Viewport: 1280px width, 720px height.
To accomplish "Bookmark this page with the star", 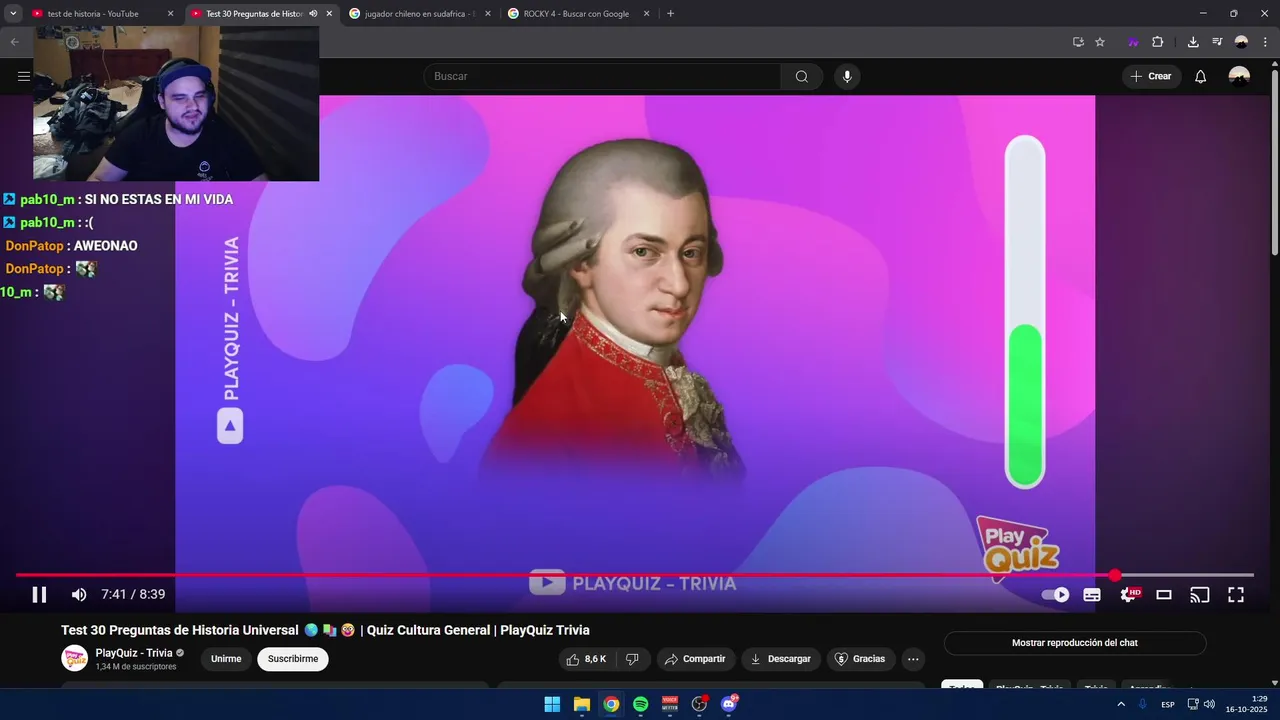I will pyautogui.click(x=1100, y=42).
